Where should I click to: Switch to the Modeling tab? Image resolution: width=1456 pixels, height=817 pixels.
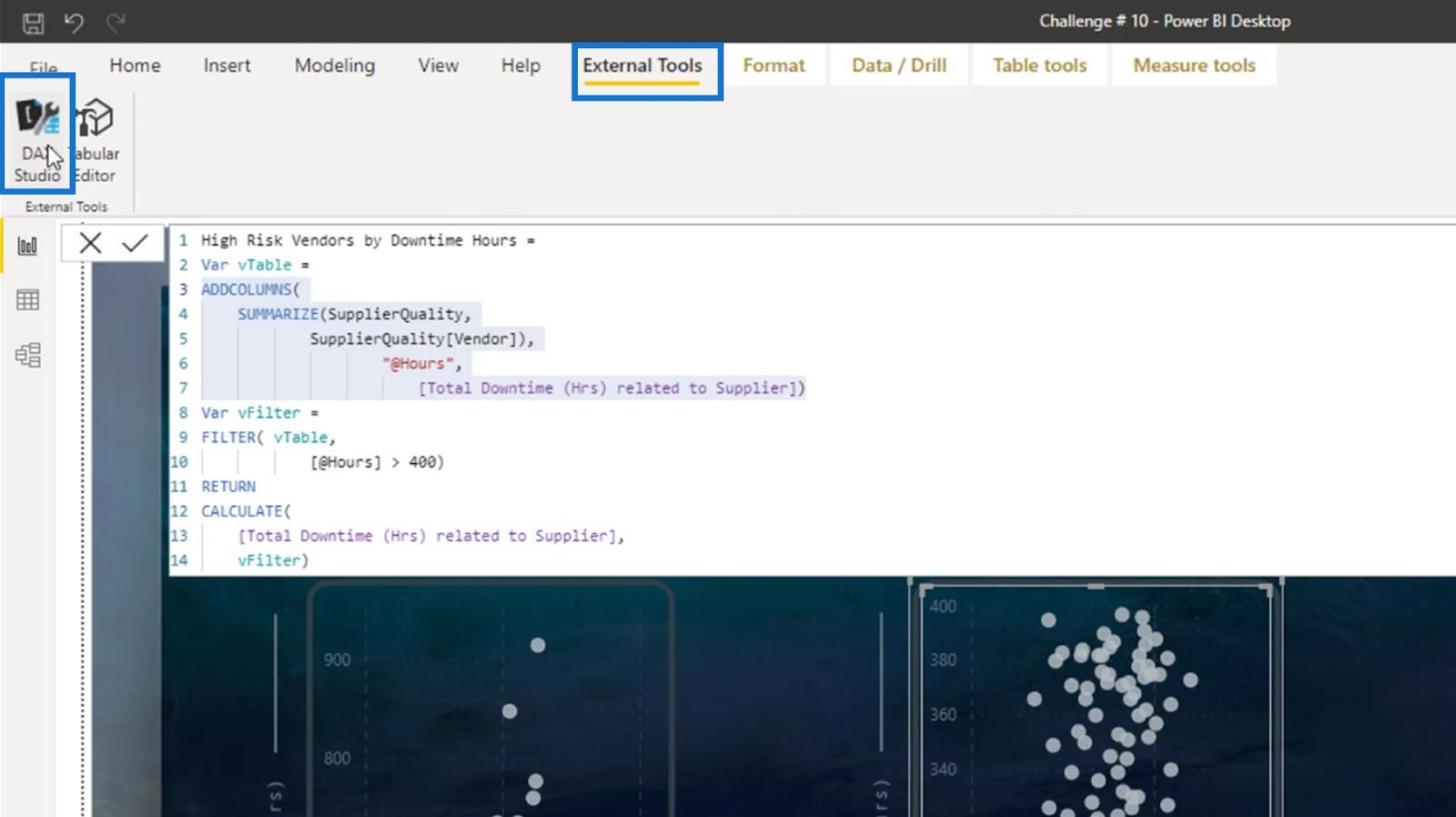(335, 66)
